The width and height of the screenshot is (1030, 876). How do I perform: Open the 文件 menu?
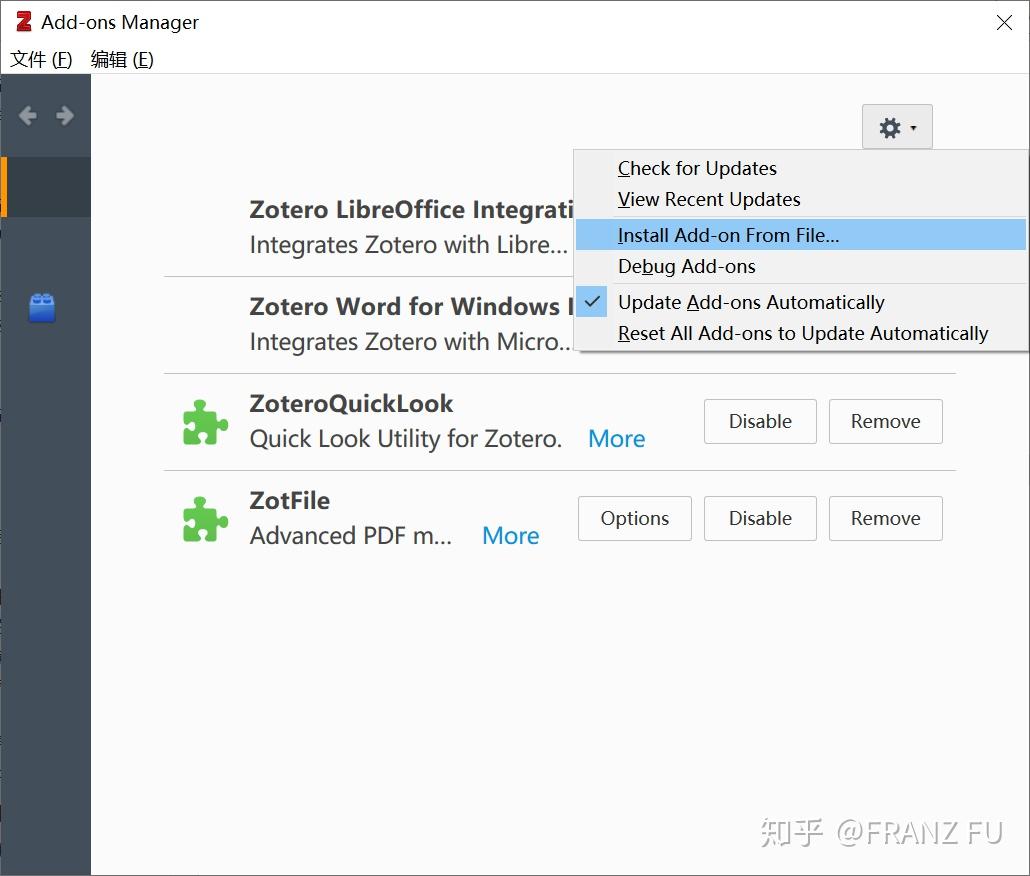[x=40, y=60]
